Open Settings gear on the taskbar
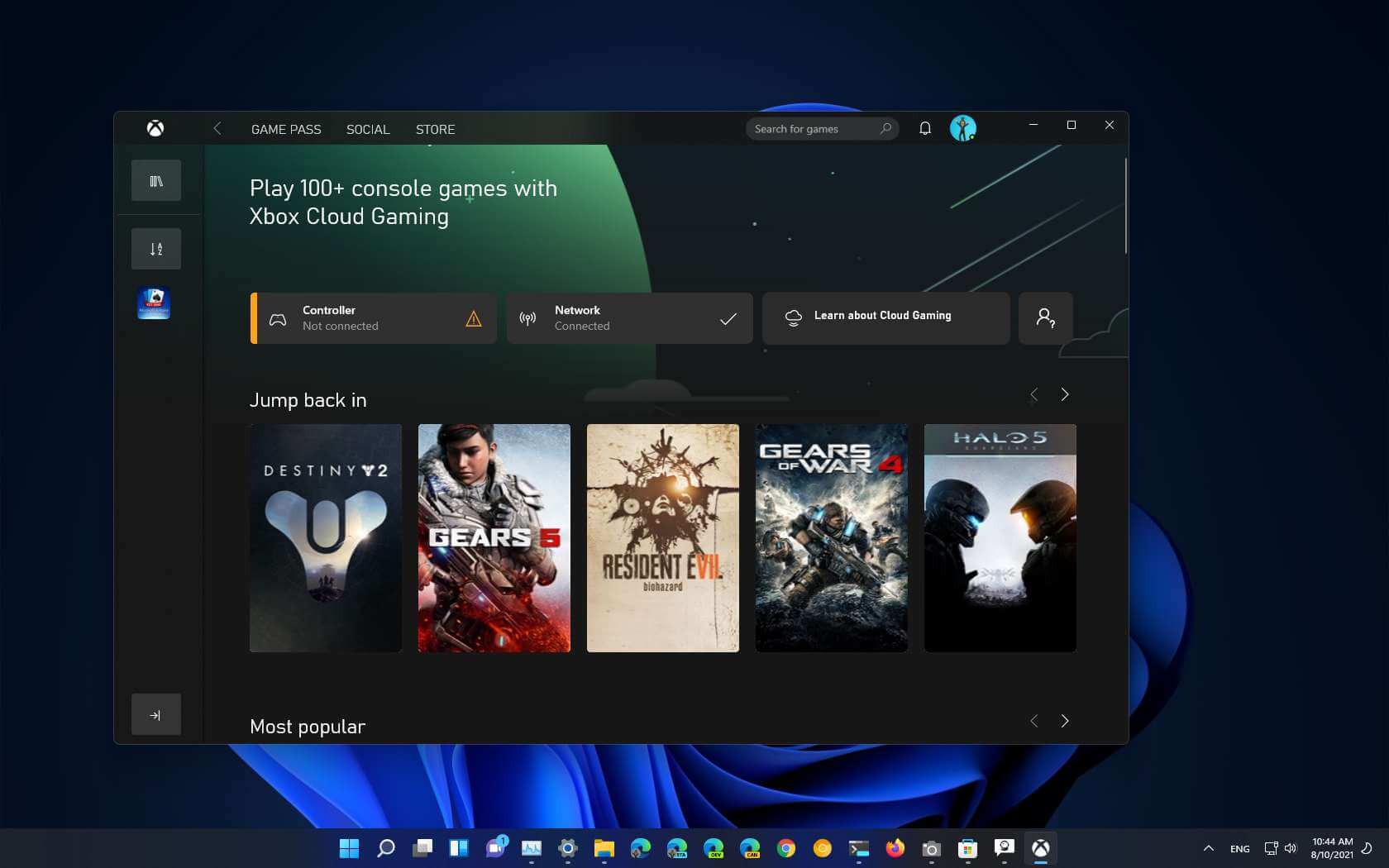The width and height of the screenshot is (1389, 868). click(568, 848)
